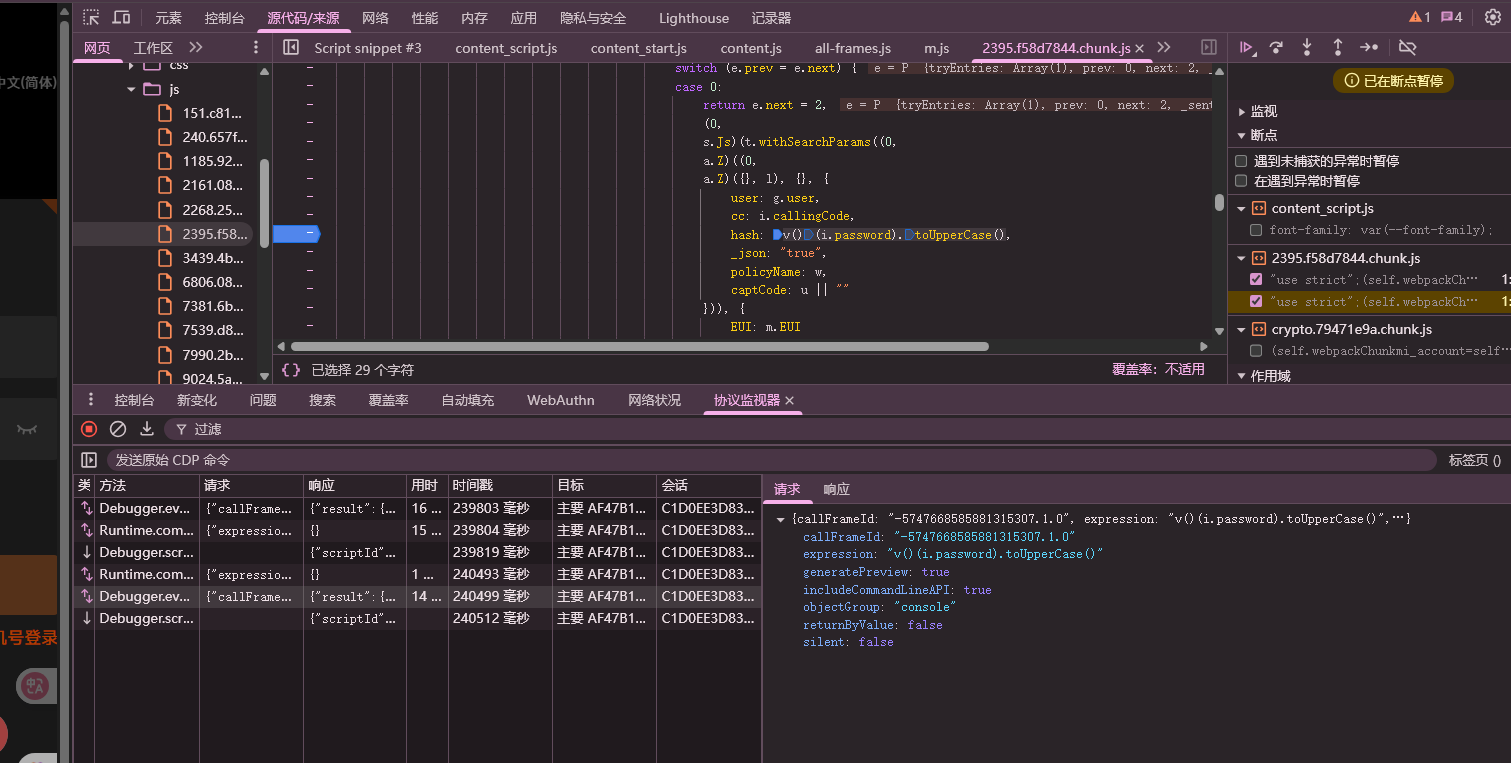Uncheck first 2395.f58d7844.chunk.js breakpoint
1511x763 pixels.
coord(1256,280)
